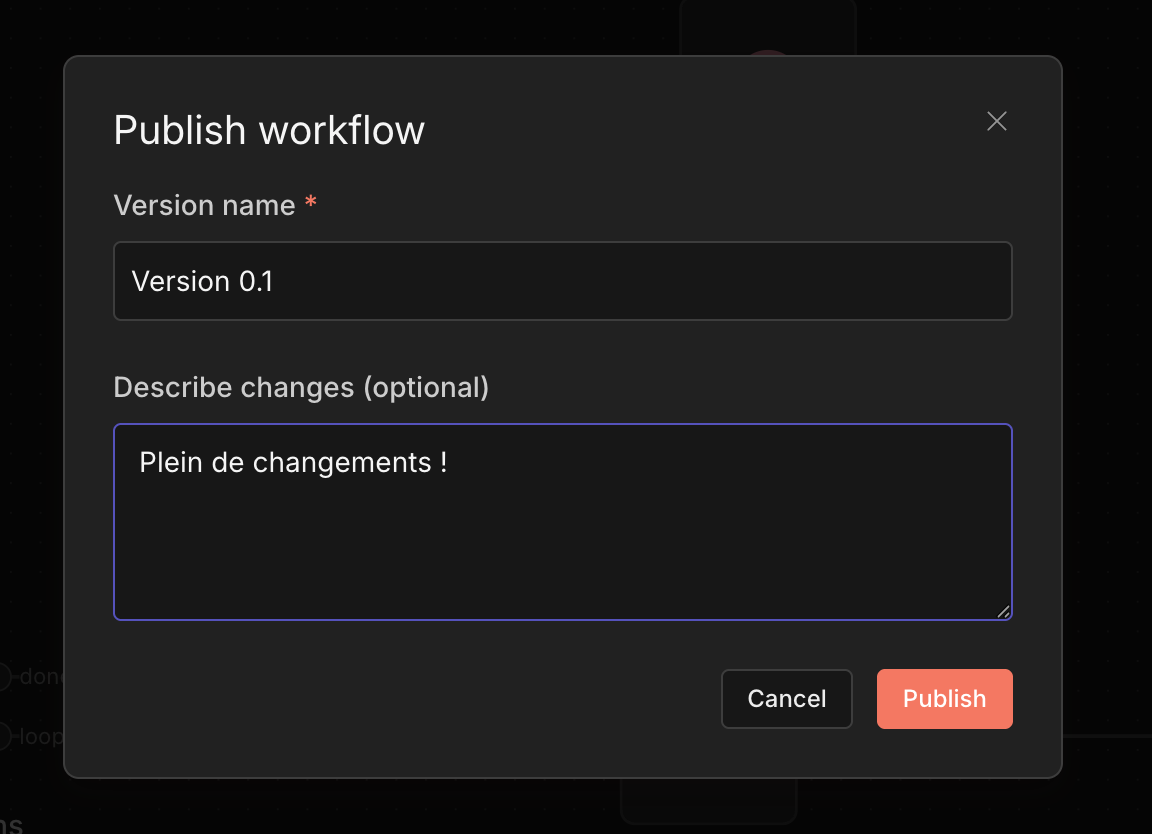Click the "Describe changes (optional)" label
This screenshot has width=1152, height=834.
(x=301, y=388)
